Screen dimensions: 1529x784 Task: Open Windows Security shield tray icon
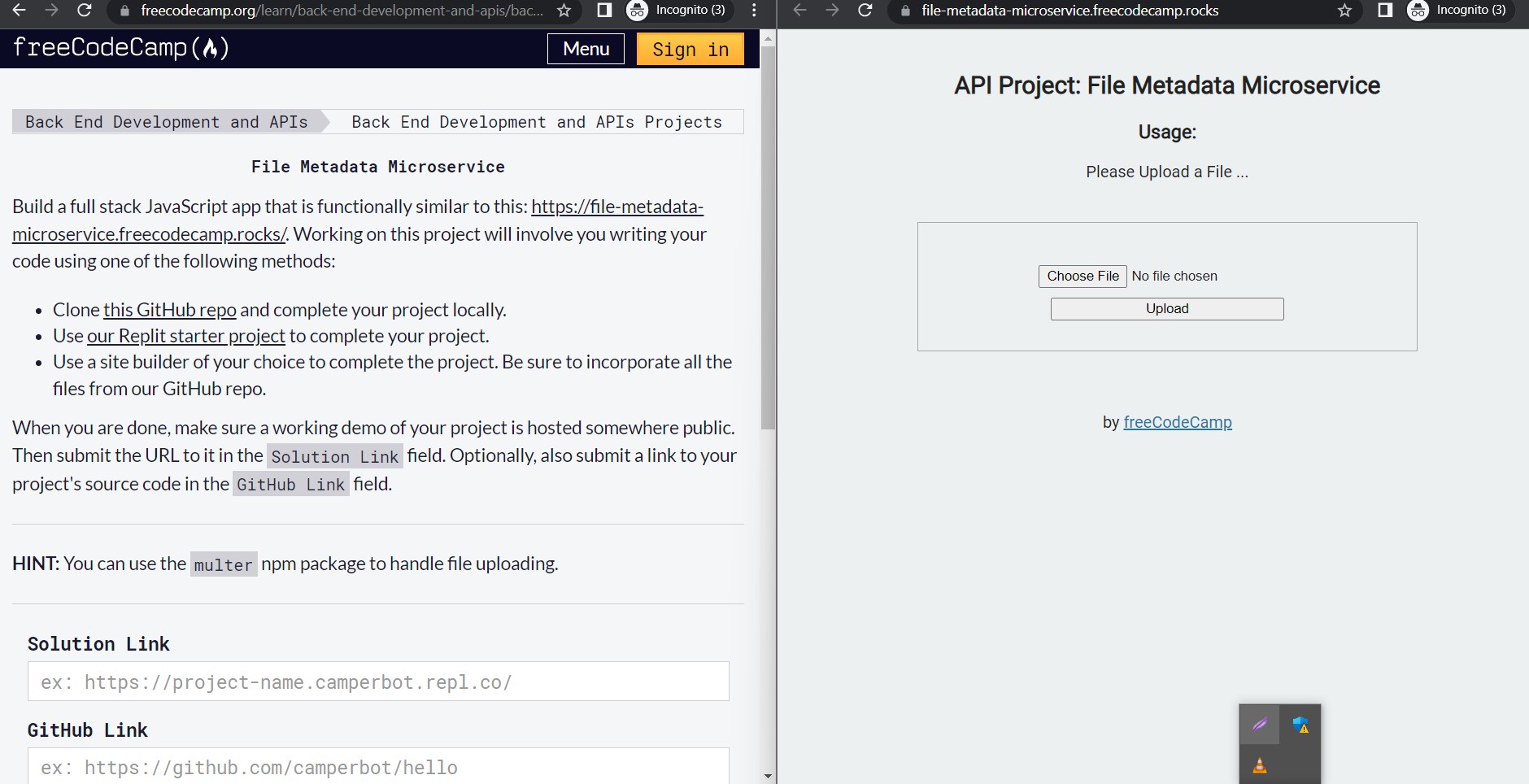click(x=1300, y=725)
